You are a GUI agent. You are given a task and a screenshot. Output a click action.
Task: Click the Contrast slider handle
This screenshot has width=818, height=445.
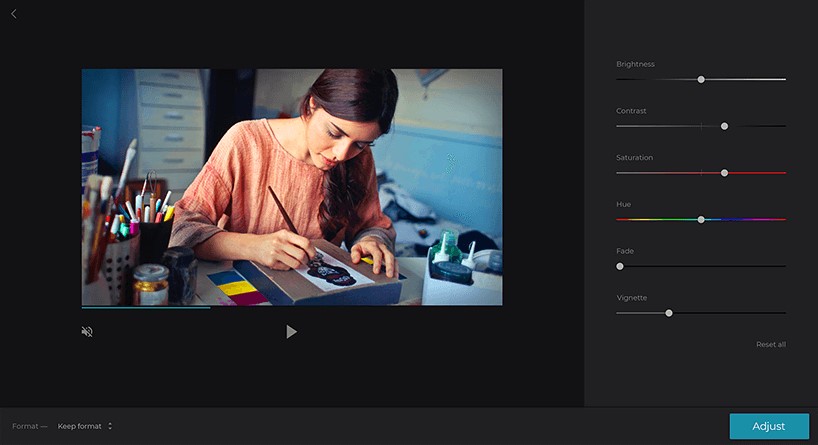tap(724, 126)
